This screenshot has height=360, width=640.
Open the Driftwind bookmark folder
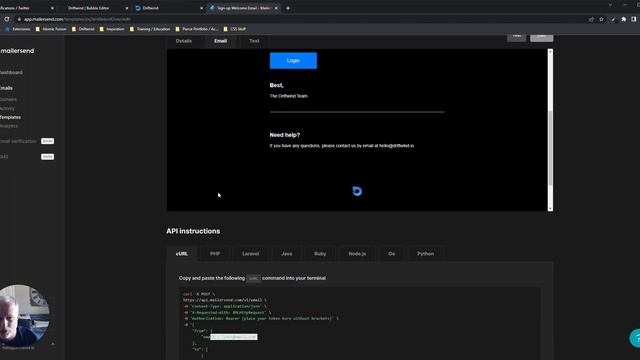[x=83, y=29]
